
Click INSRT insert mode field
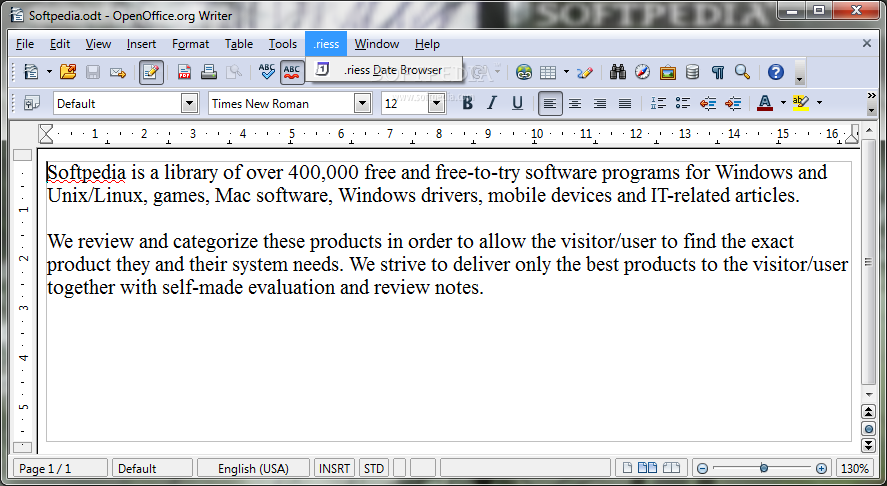point(334,468)
